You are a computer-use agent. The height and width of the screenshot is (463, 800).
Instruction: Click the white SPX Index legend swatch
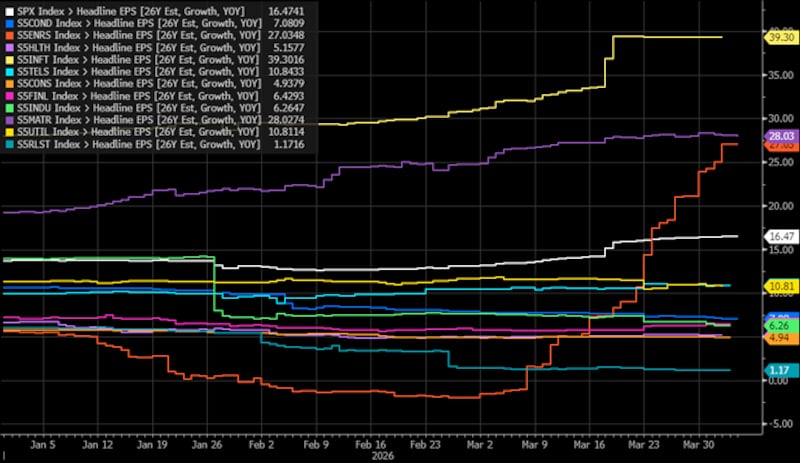(x=8, y=11)
